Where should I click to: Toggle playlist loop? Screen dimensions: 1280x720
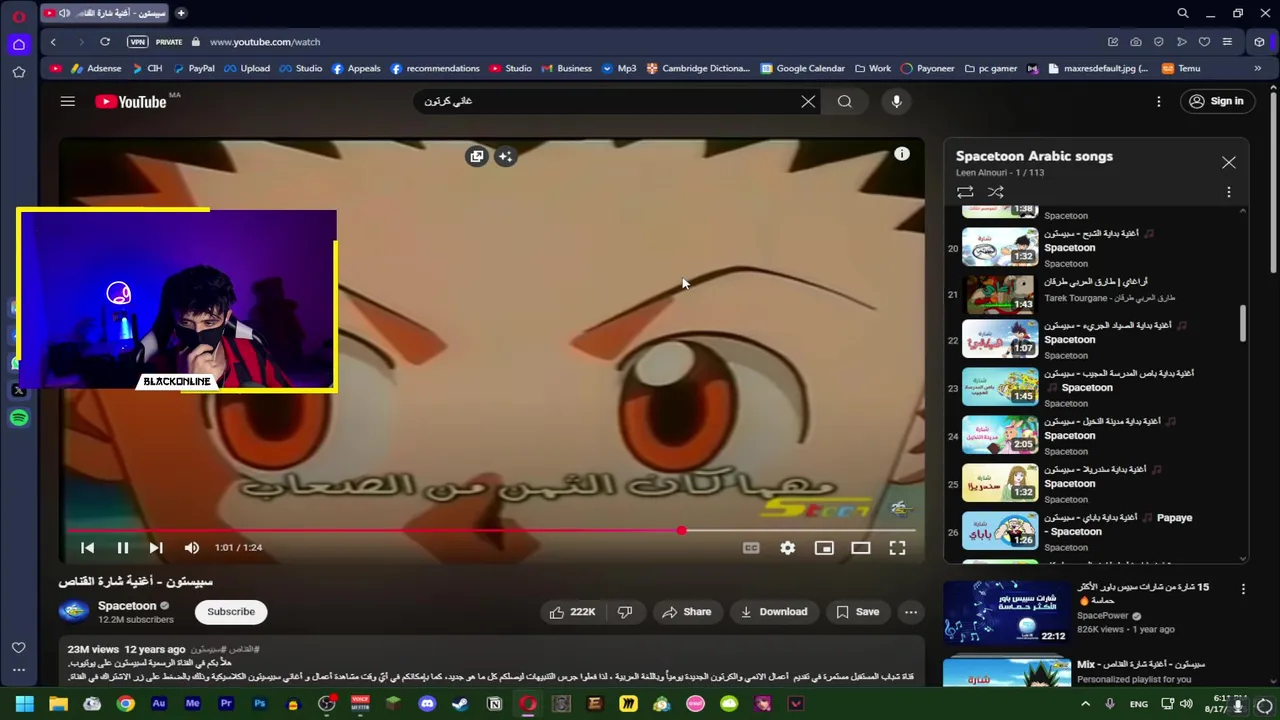[965, 192]
